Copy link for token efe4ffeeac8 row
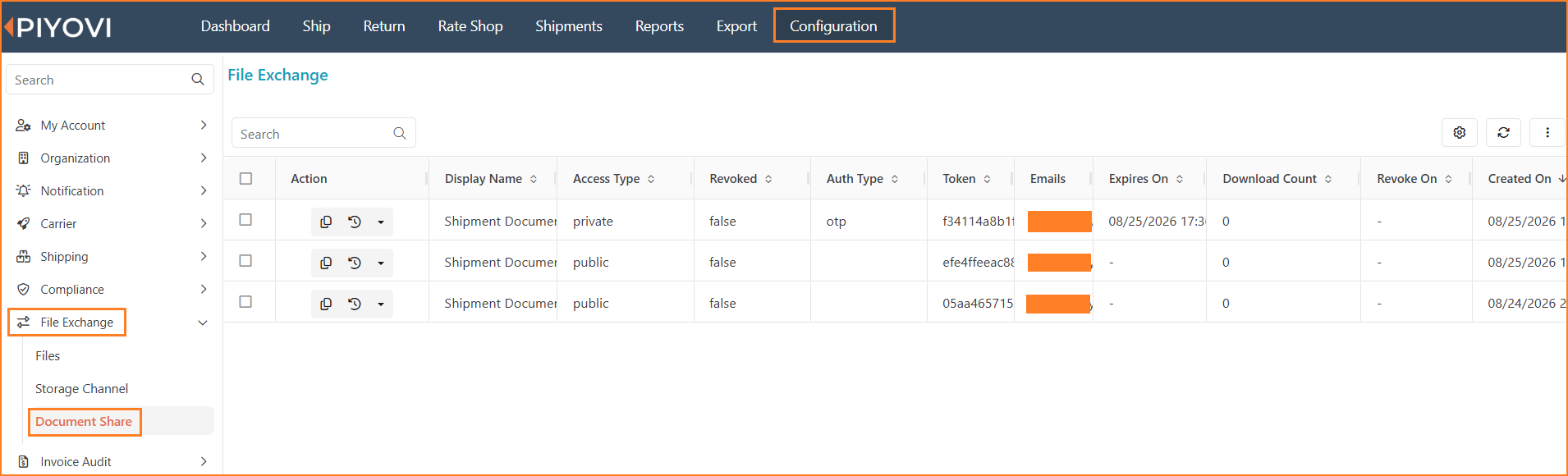The image size is (1568, 476). (x=326, y=263)
